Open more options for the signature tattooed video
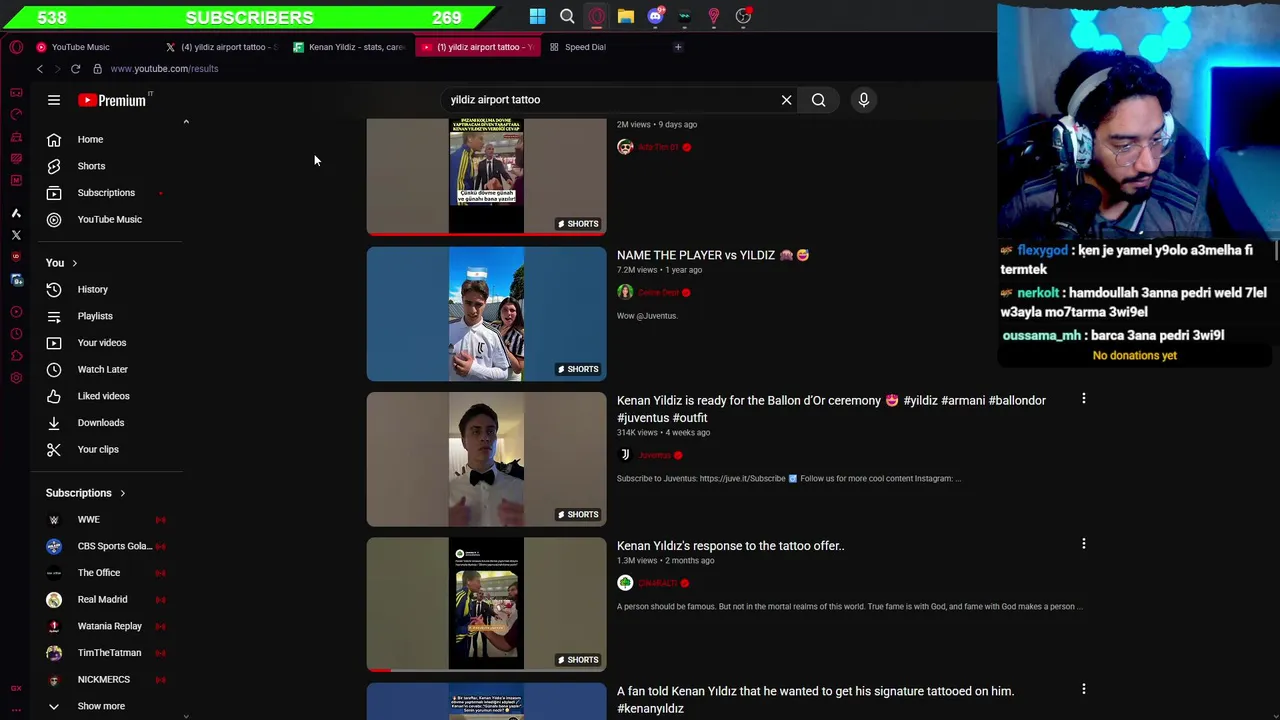The height and width of the screenshot is (720, 1280). [1083, 689]
